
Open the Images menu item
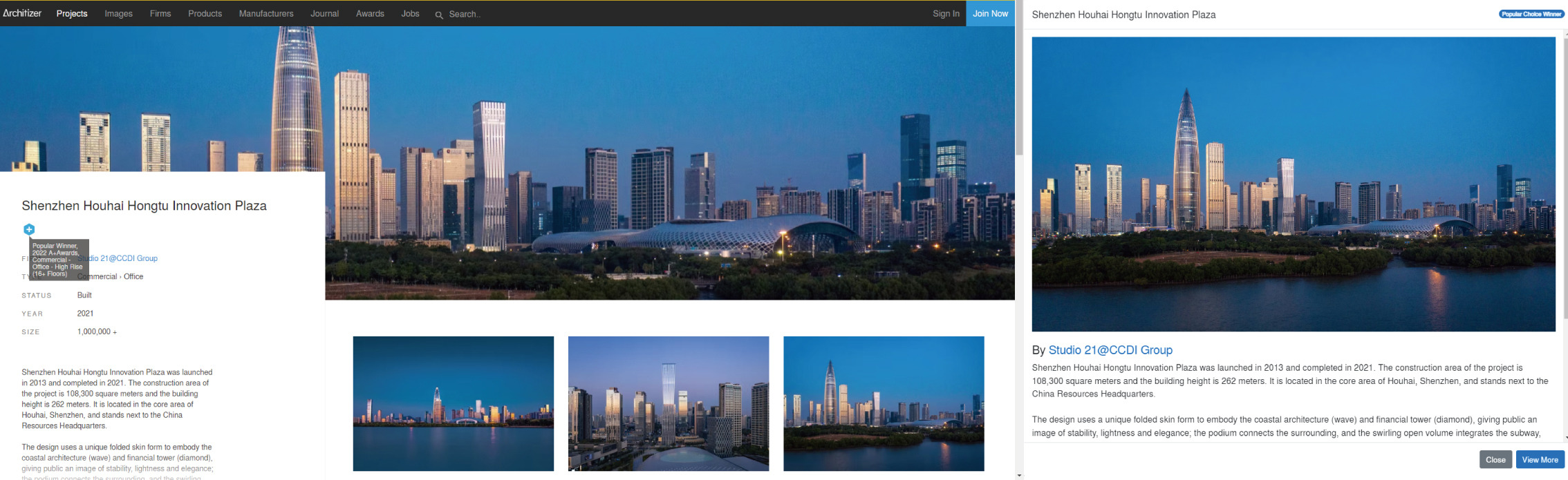pos(118,13)
